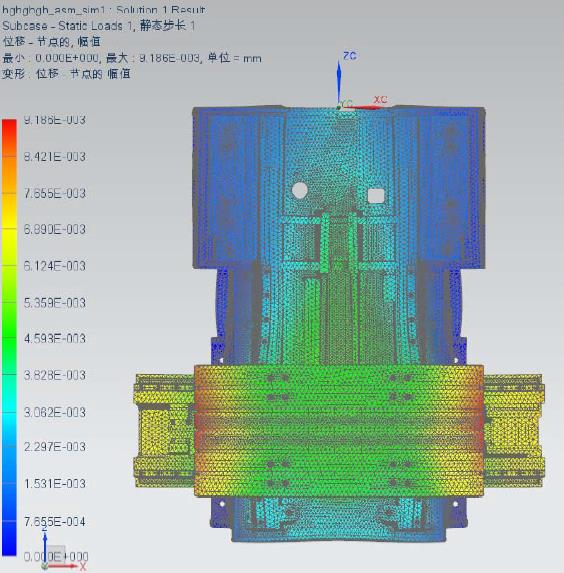
Task: Click the 6.890E-003 legend label
Action: [55, 229]
